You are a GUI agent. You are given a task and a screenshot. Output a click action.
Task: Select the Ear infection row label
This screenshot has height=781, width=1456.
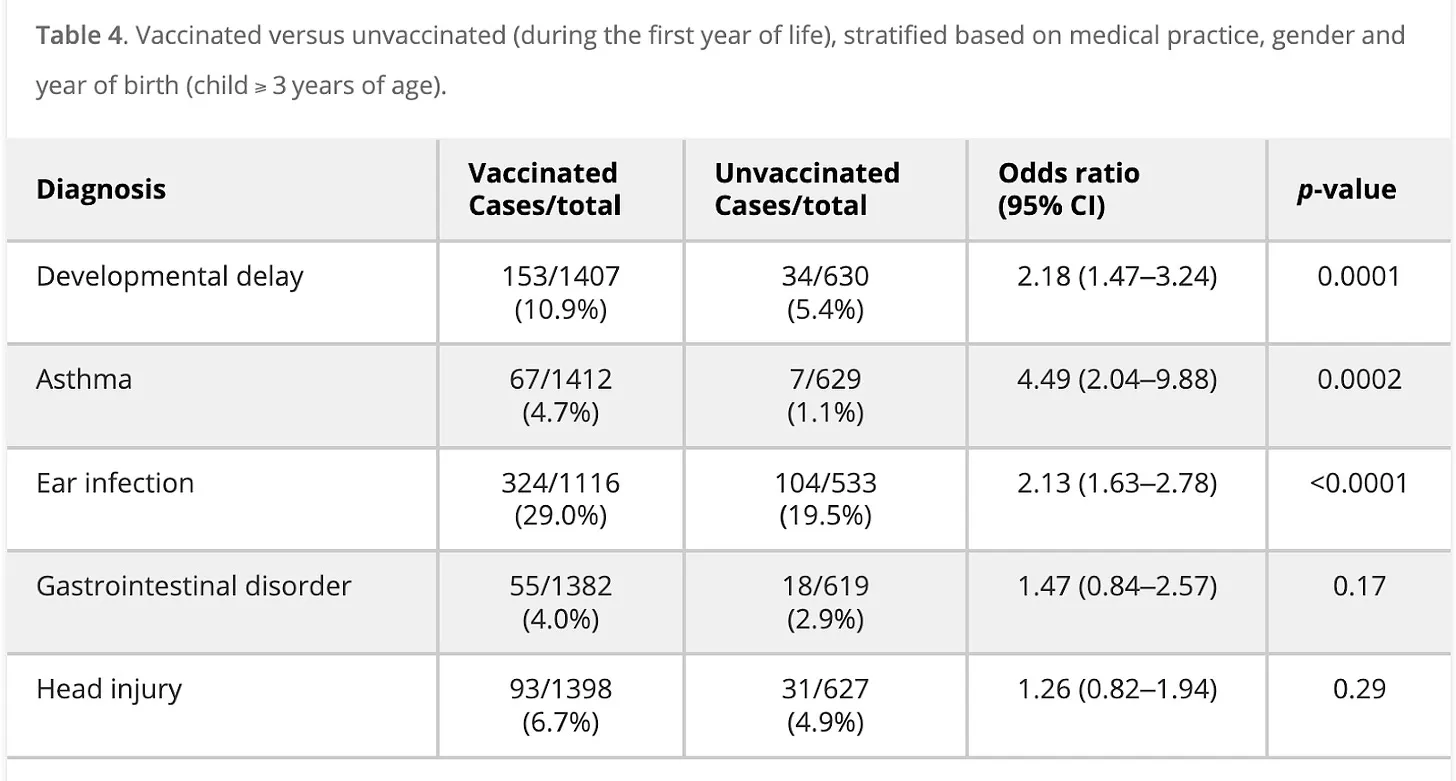(x=115, y=483)
